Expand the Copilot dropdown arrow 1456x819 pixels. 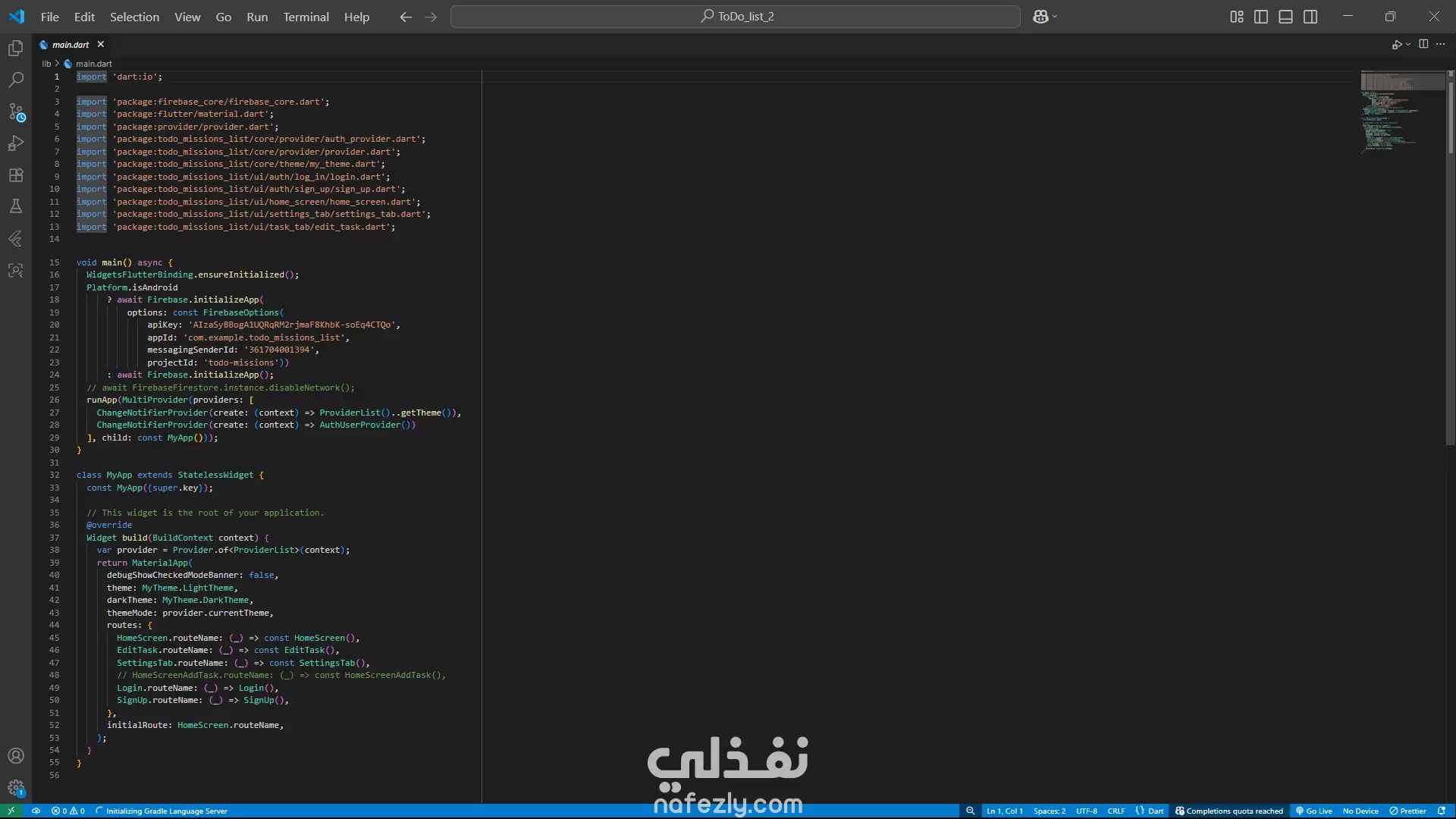coord(1055,17)
